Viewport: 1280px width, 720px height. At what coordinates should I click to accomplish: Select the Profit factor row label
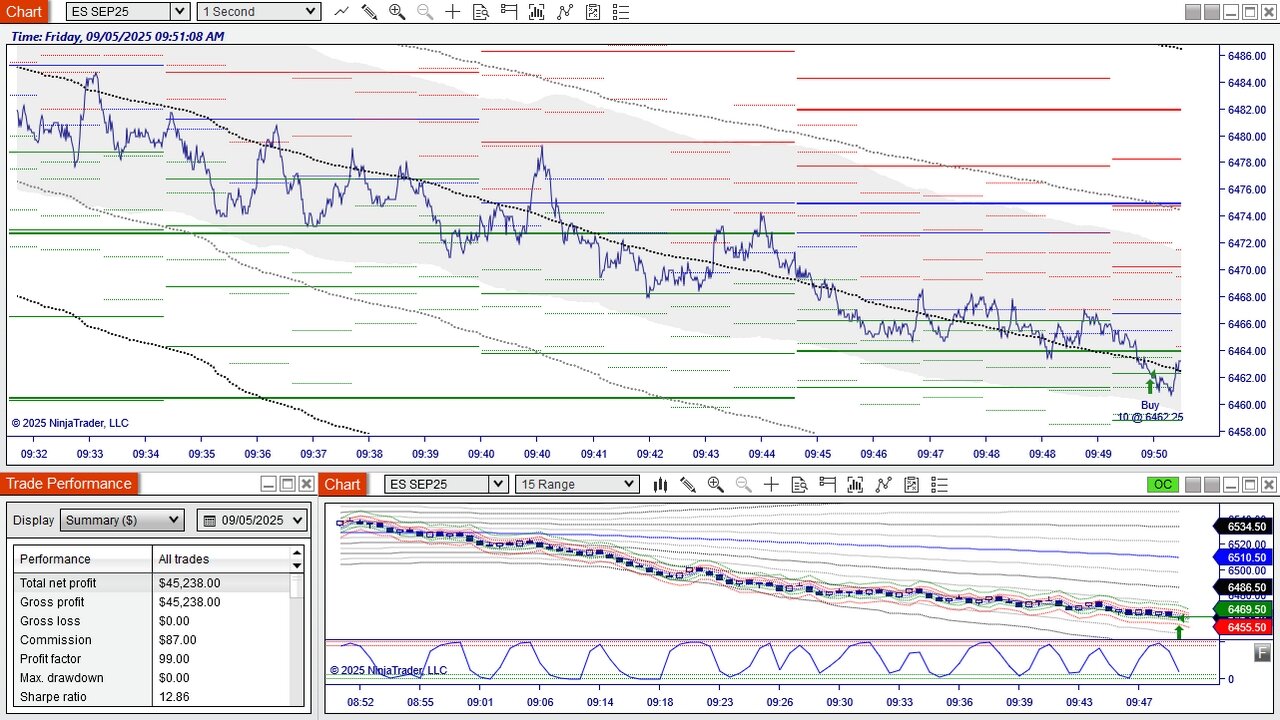(x=51, y=659)
